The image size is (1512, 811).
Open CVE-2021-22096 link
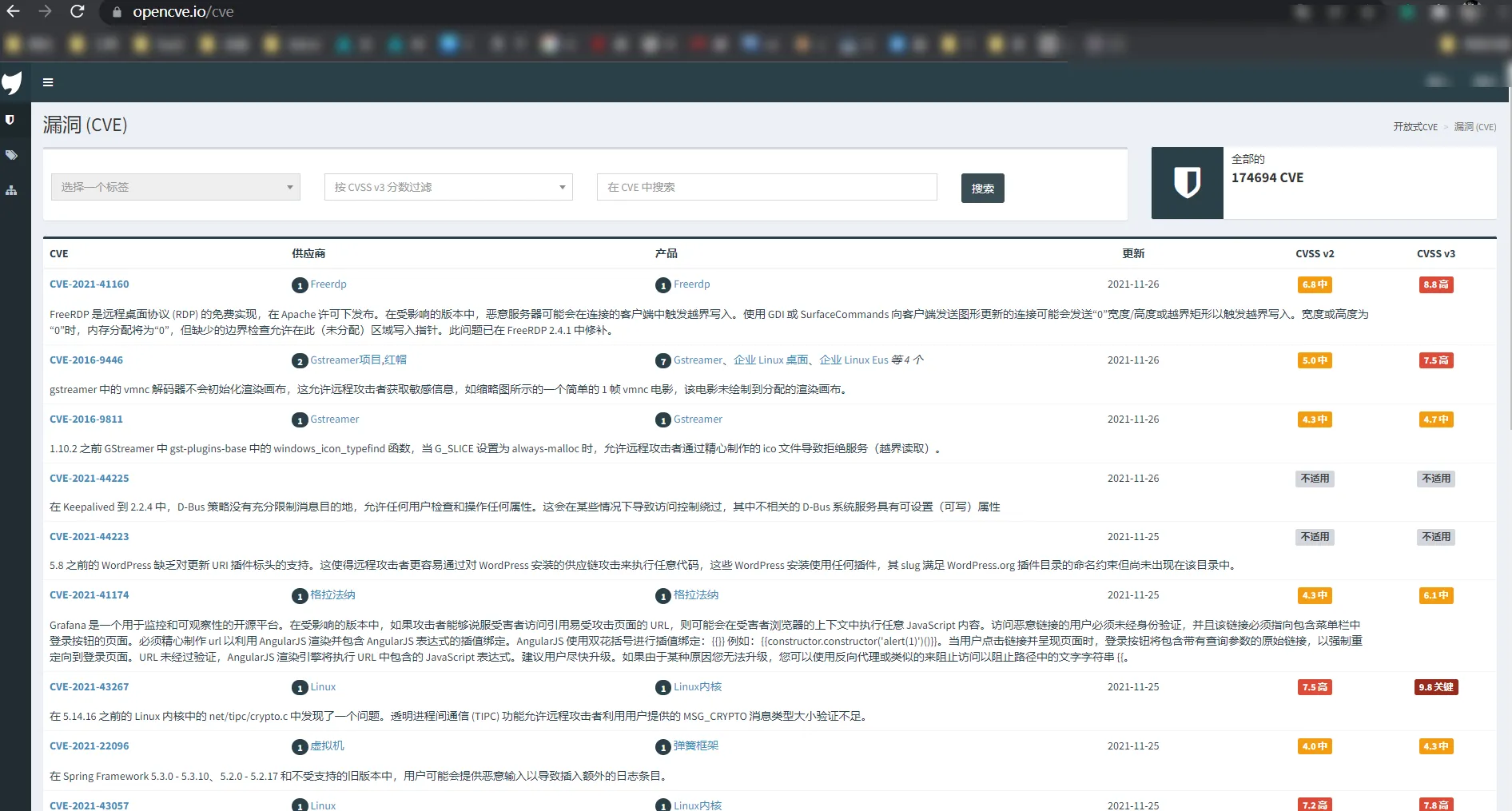[x=89, y=746]
